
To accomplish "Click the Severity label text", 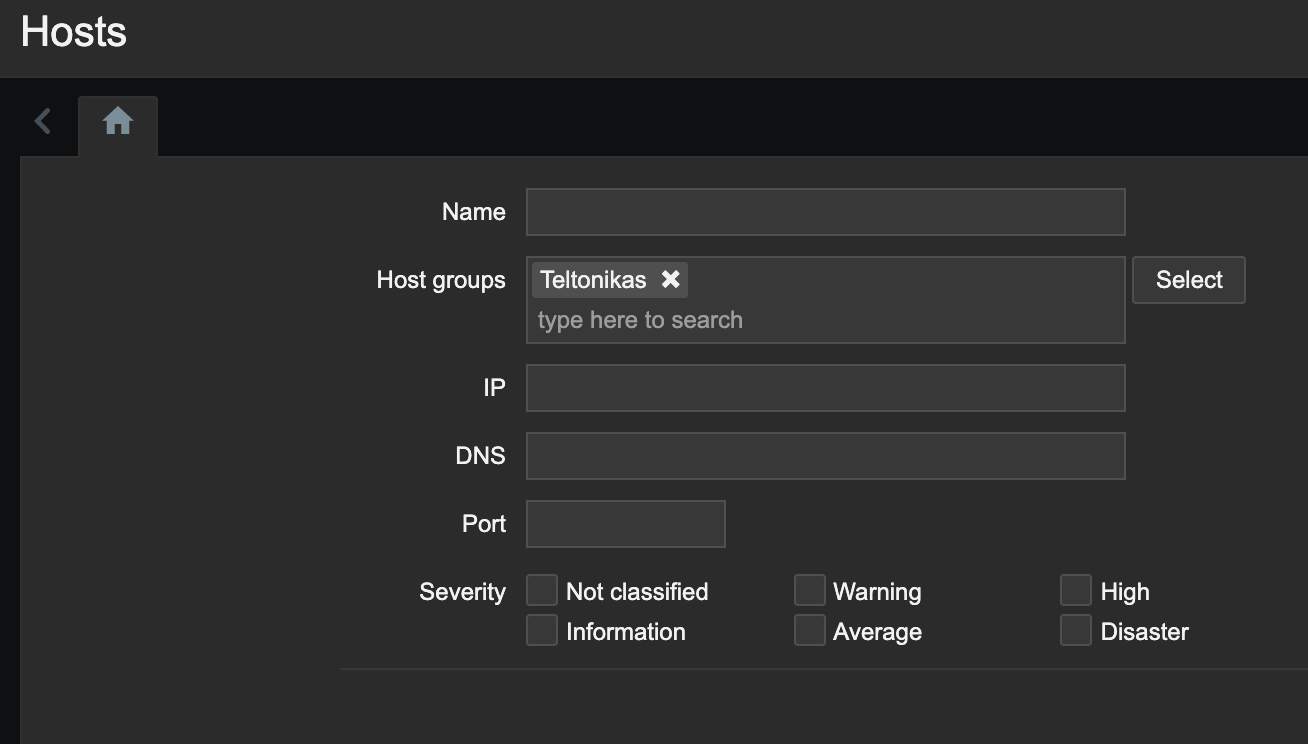I will click(462, 592).
